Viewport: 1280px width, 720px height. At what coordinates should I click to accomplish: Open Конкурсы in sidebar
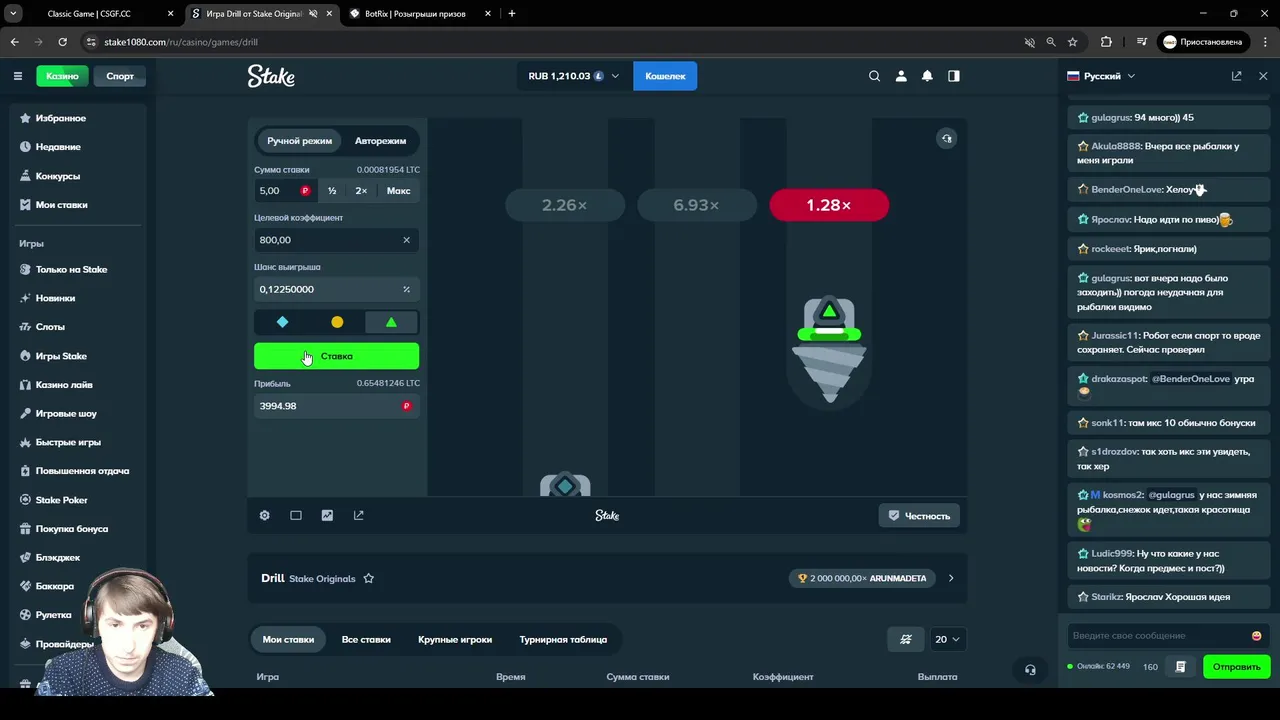point(57,176)
